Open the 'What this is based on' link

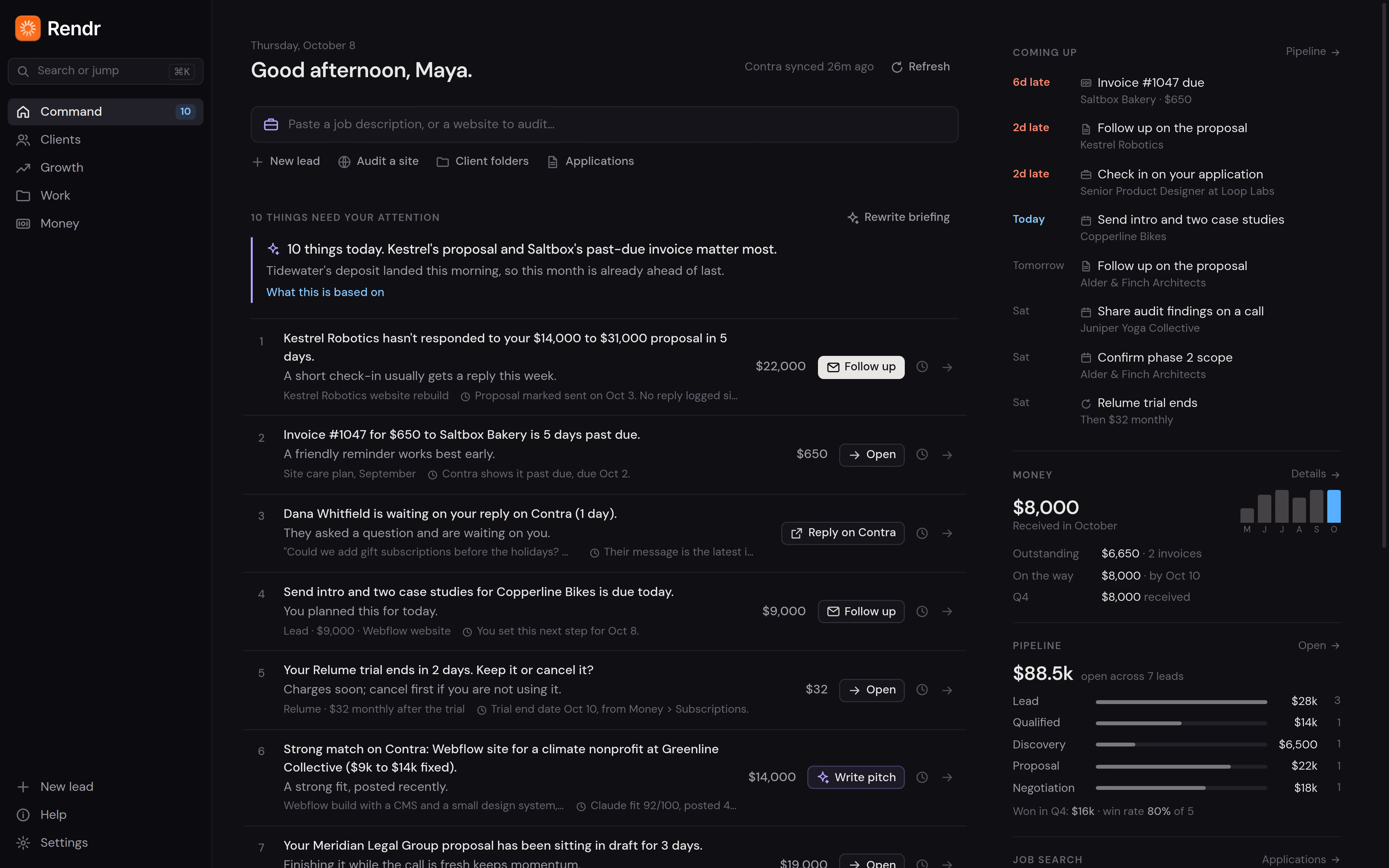click(325, 292)
